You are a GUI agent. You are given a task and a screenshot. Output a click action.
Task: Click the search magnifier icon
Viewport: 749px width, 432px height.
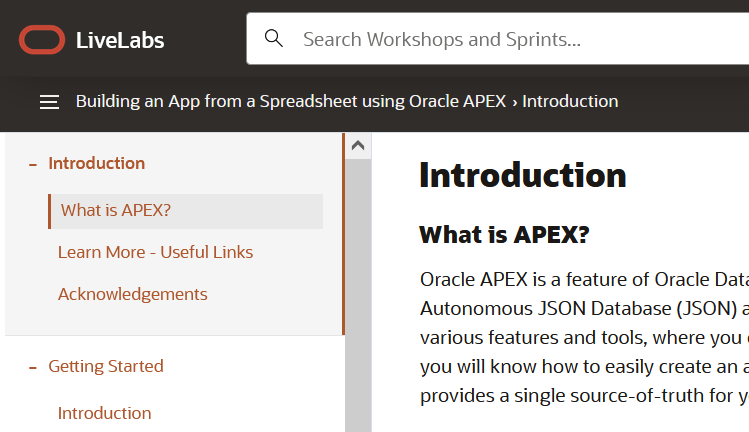click(x=273, y=39)
